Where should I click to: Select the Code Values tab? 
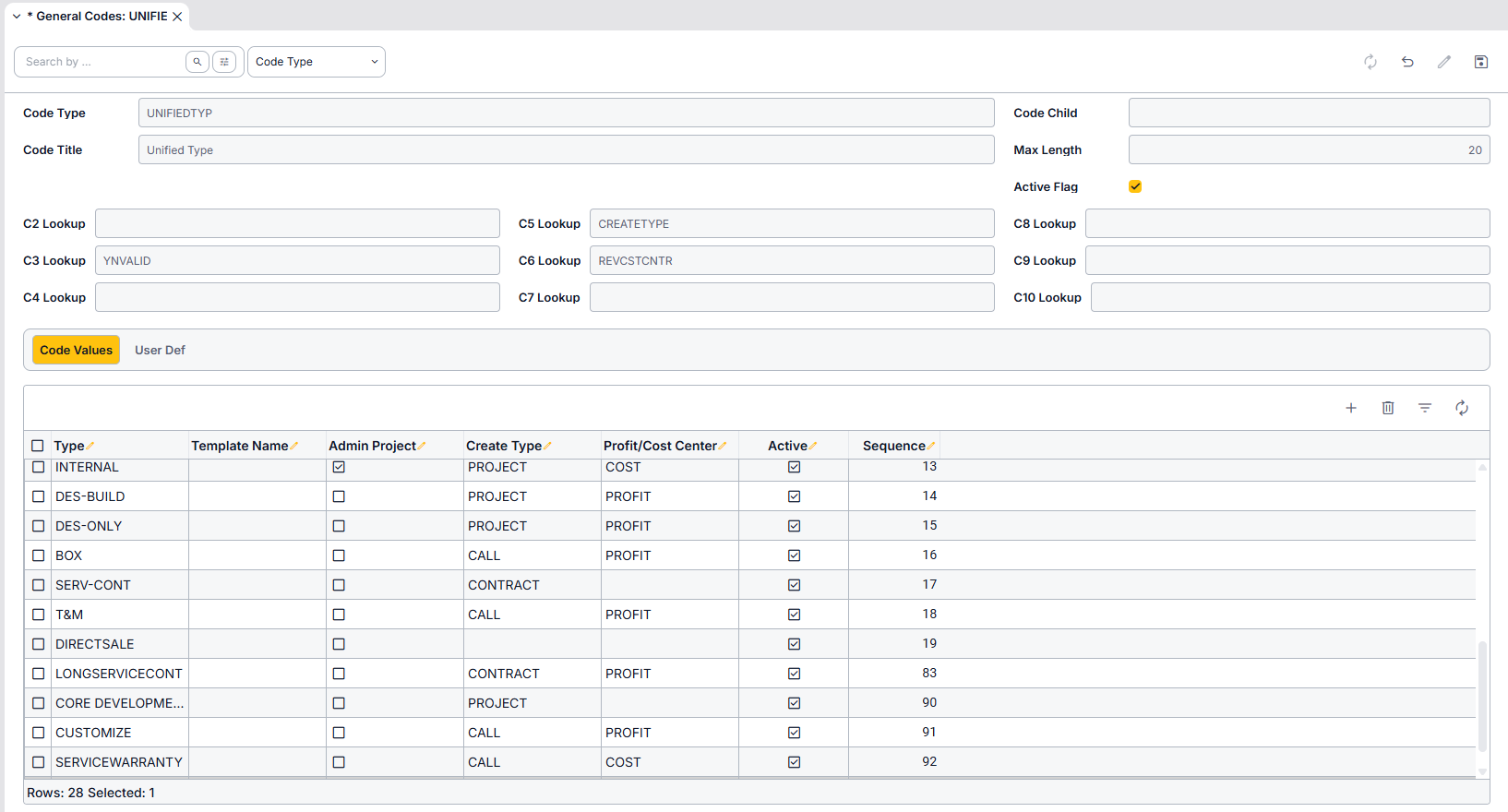pyautogui.click(x=76, y=350)
